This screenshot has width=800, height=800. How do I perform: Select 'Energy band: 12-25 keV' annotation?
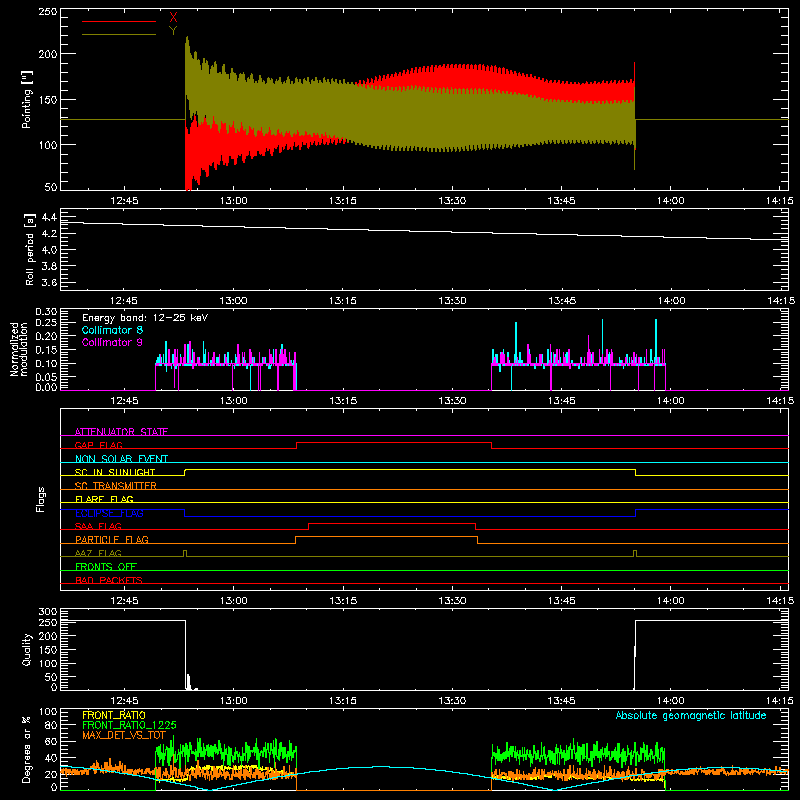pyautogui.click(x=145, y=318)
